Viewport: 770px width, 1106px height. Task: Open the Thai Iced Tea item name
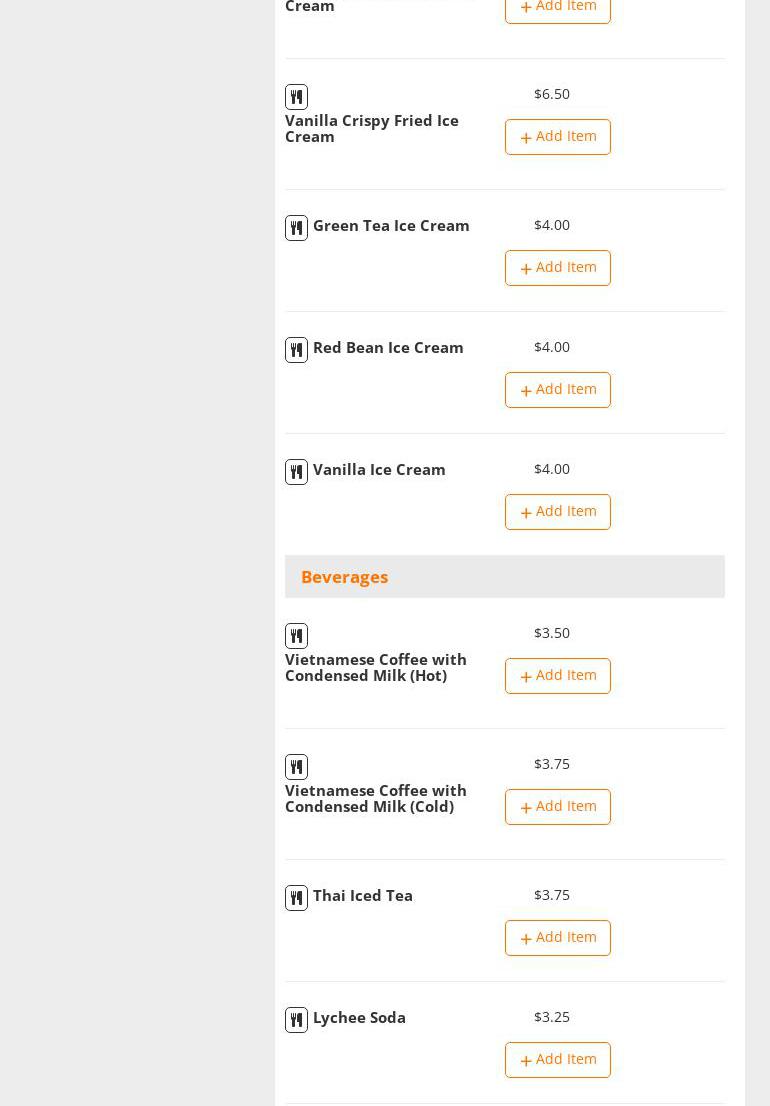click(x=362, y=896)
